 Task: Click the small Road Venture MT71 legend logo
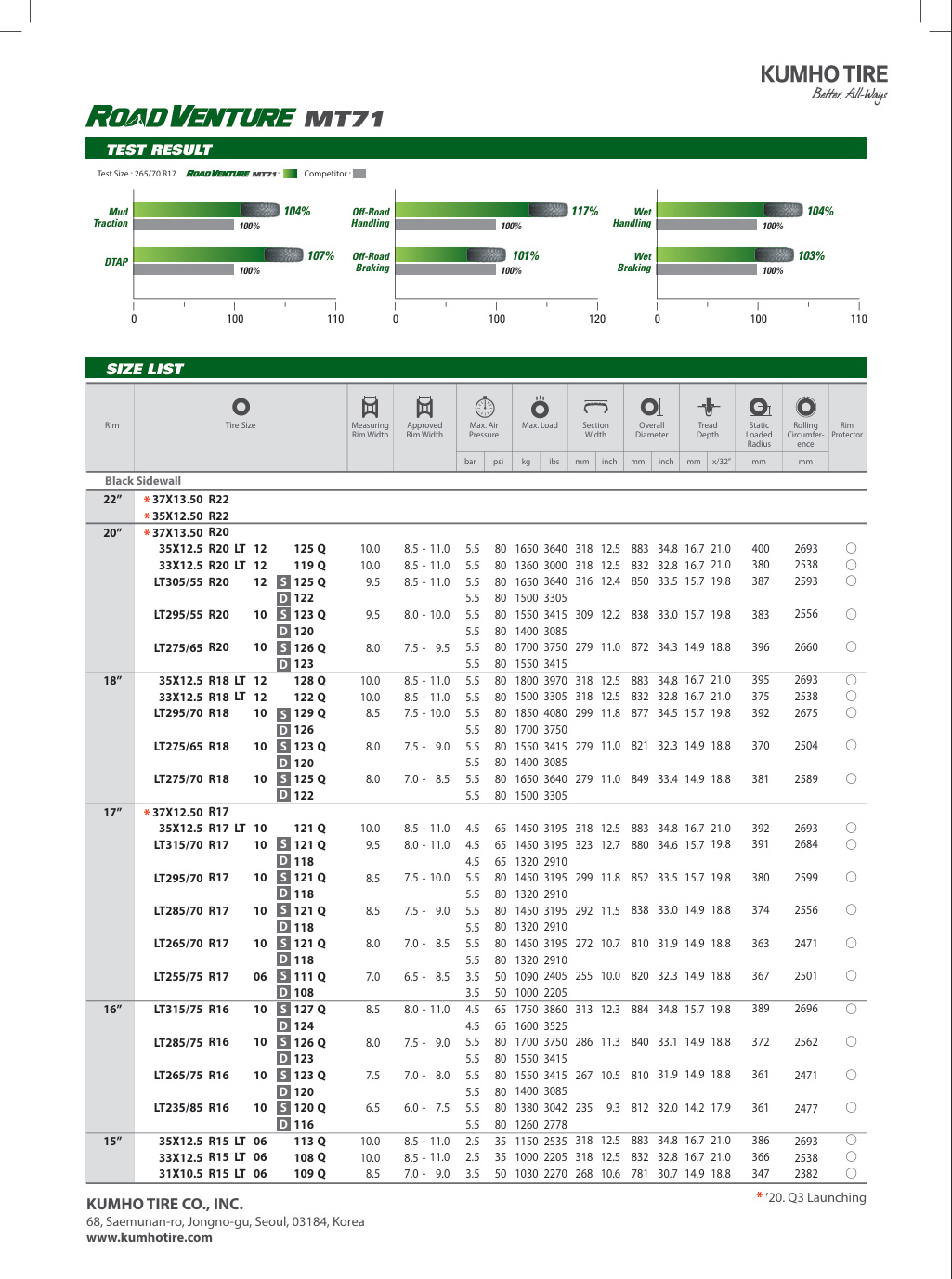point(231,174)
